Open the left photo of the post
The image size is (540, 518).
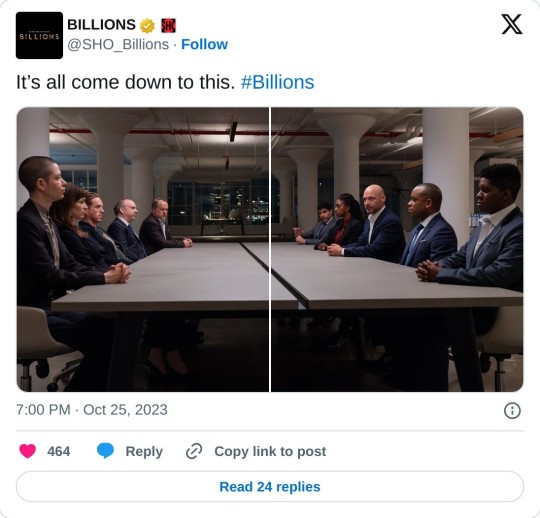[x=143, y=249]
